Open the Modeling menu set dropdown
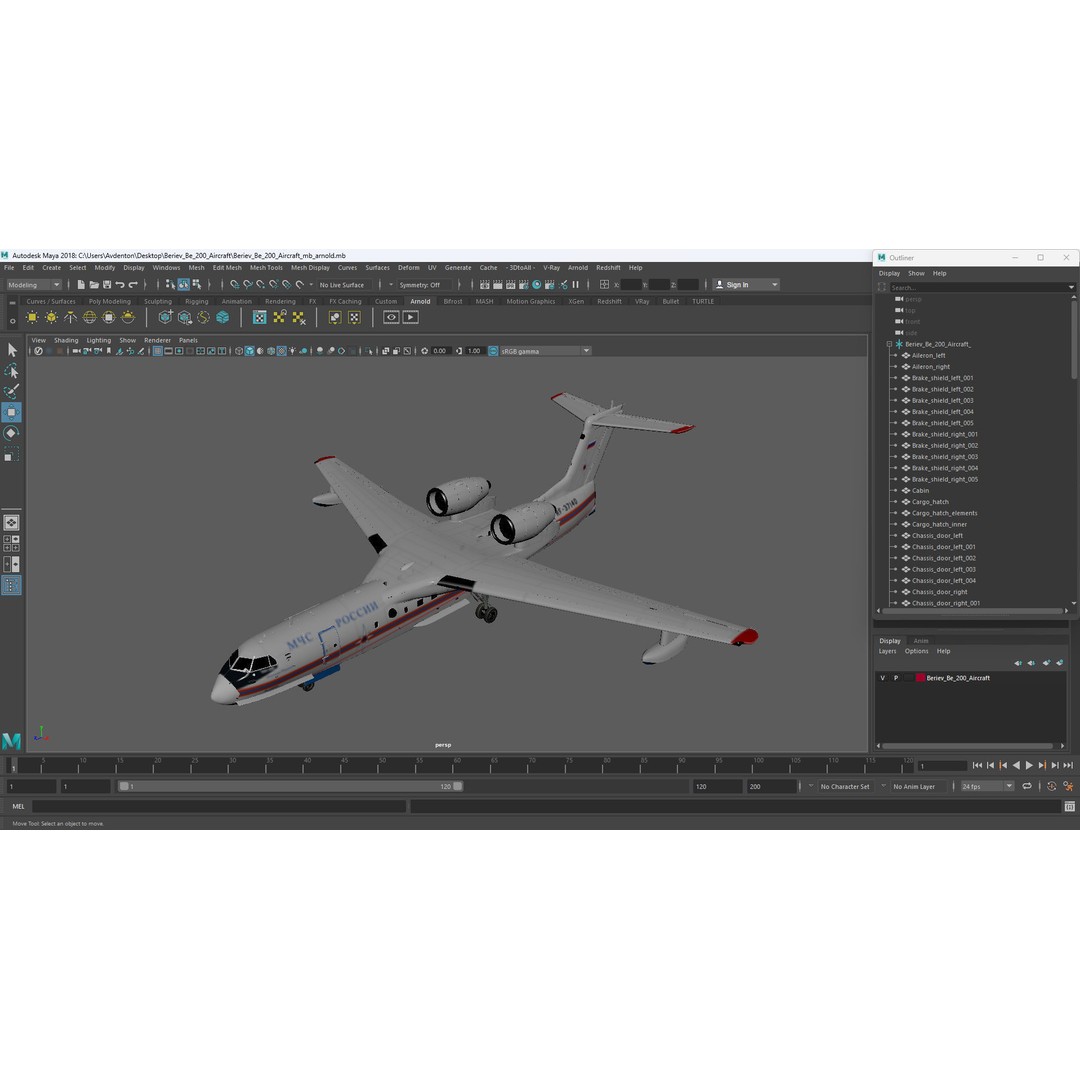This screenshot has height=1080, width=1080. [34, 284]
